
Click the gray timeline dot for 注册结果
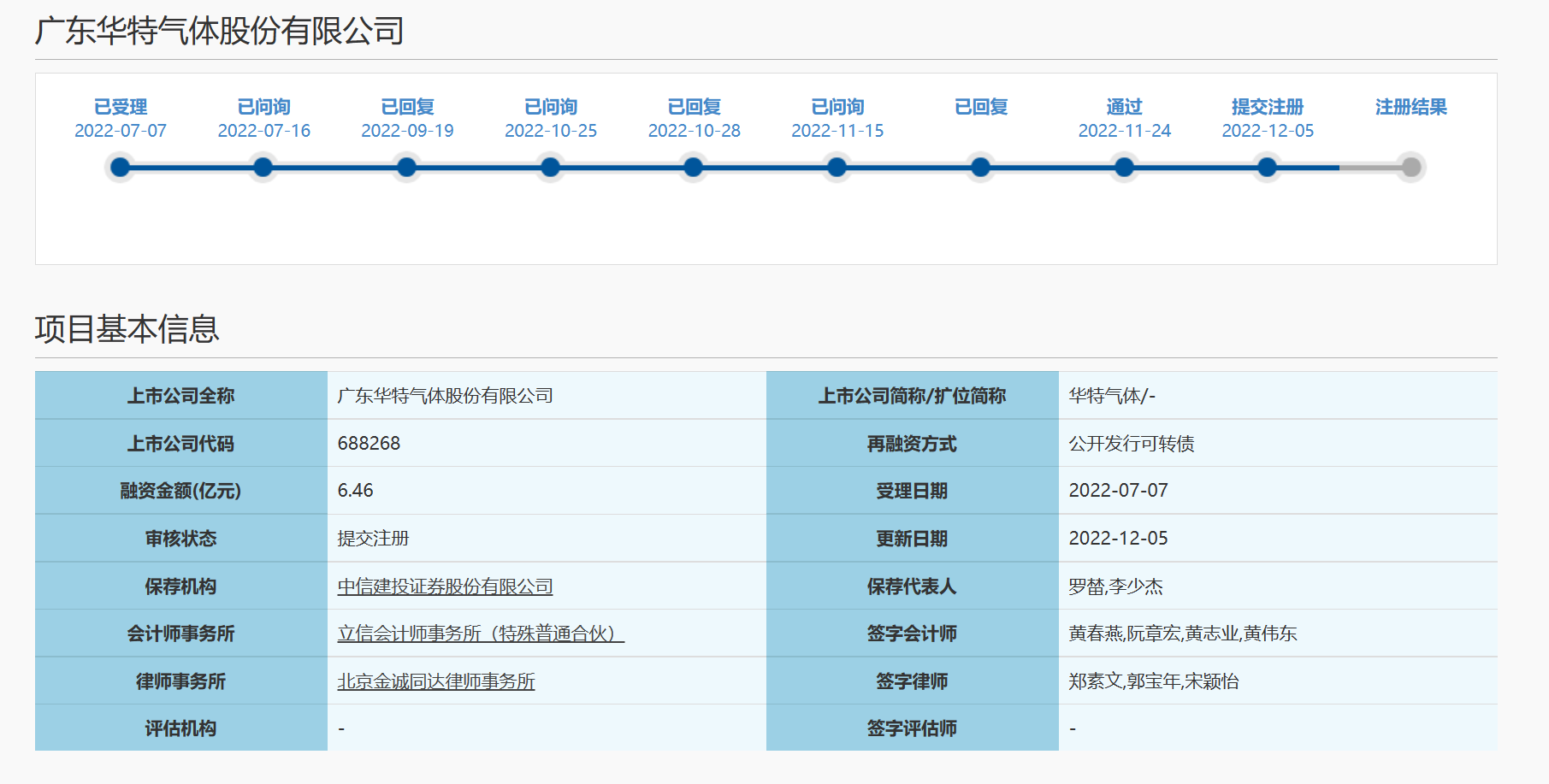click(1411, 168)
